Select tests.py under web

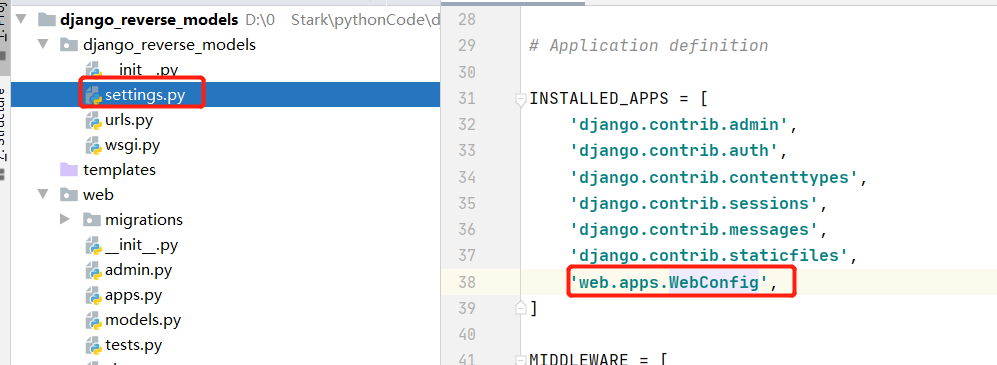point(134,345)
